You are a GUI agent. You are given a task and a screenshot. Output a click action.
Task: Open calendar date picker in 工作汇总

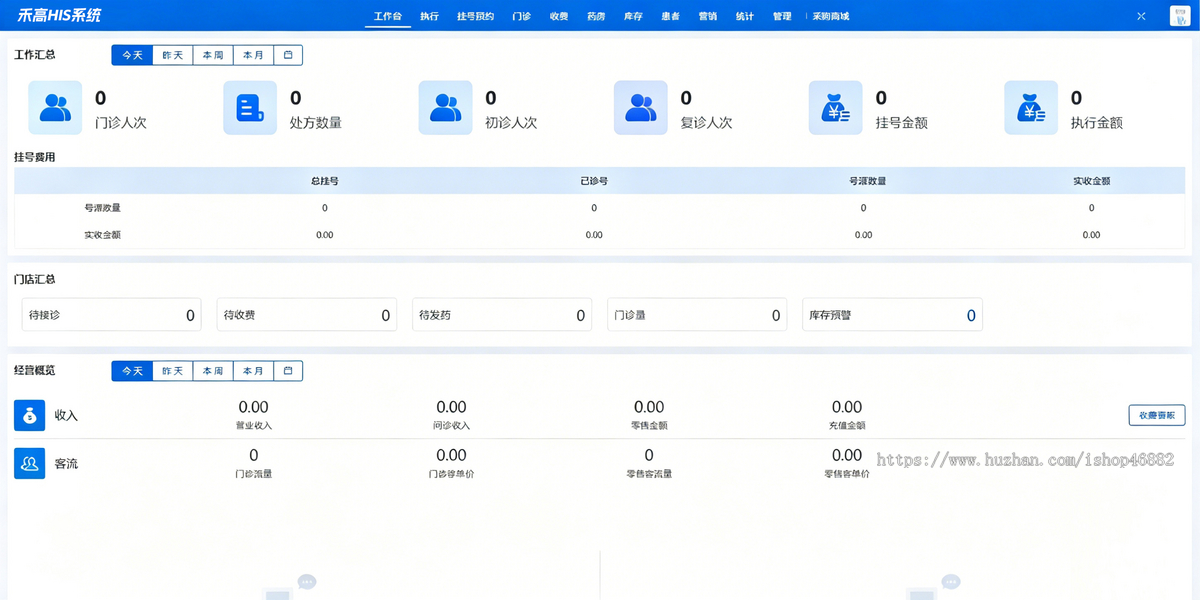[288, 55]
